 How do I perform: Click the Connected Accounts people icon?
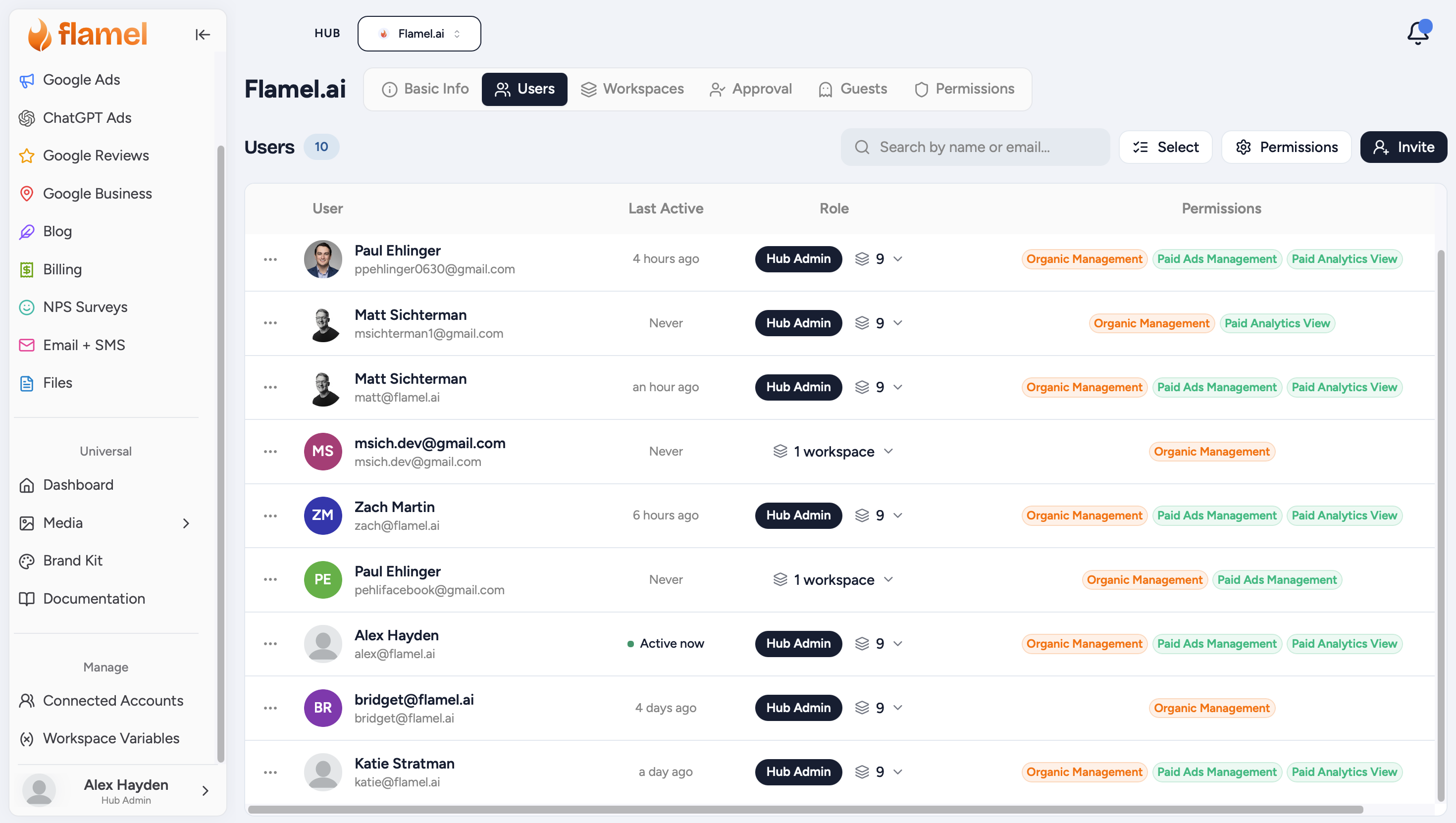tap(27, 701)
